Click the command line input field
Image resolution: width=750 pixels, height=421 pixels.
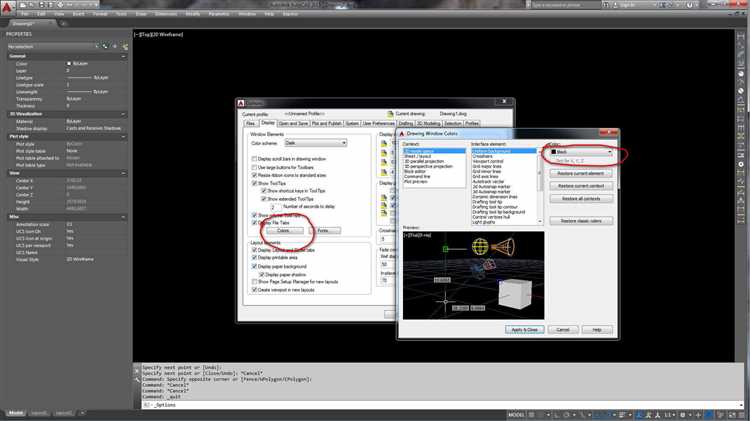click(442, 405)
